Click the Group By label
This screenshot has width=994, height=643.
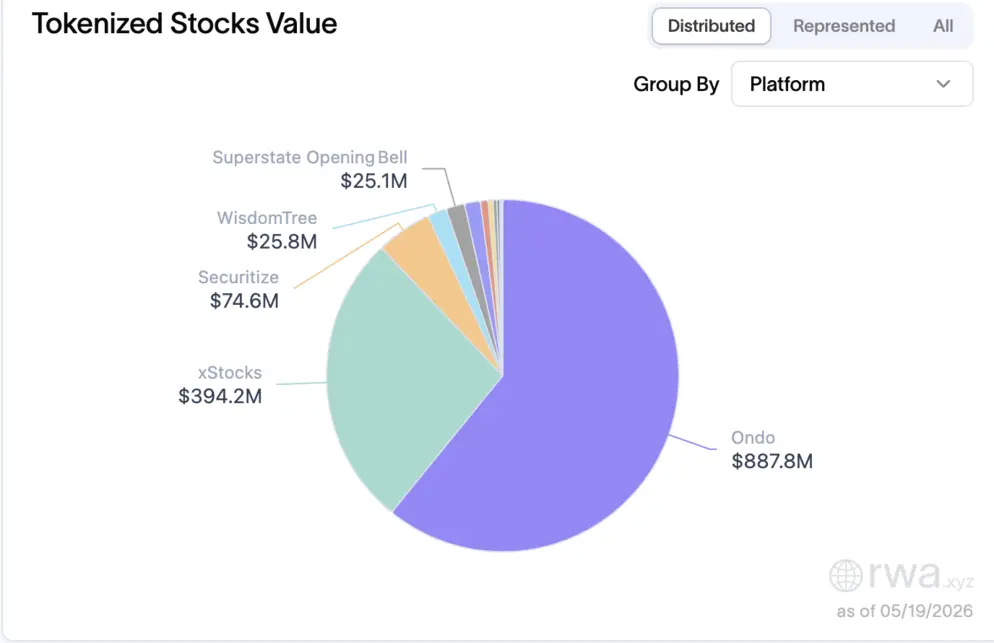[676, 84]
